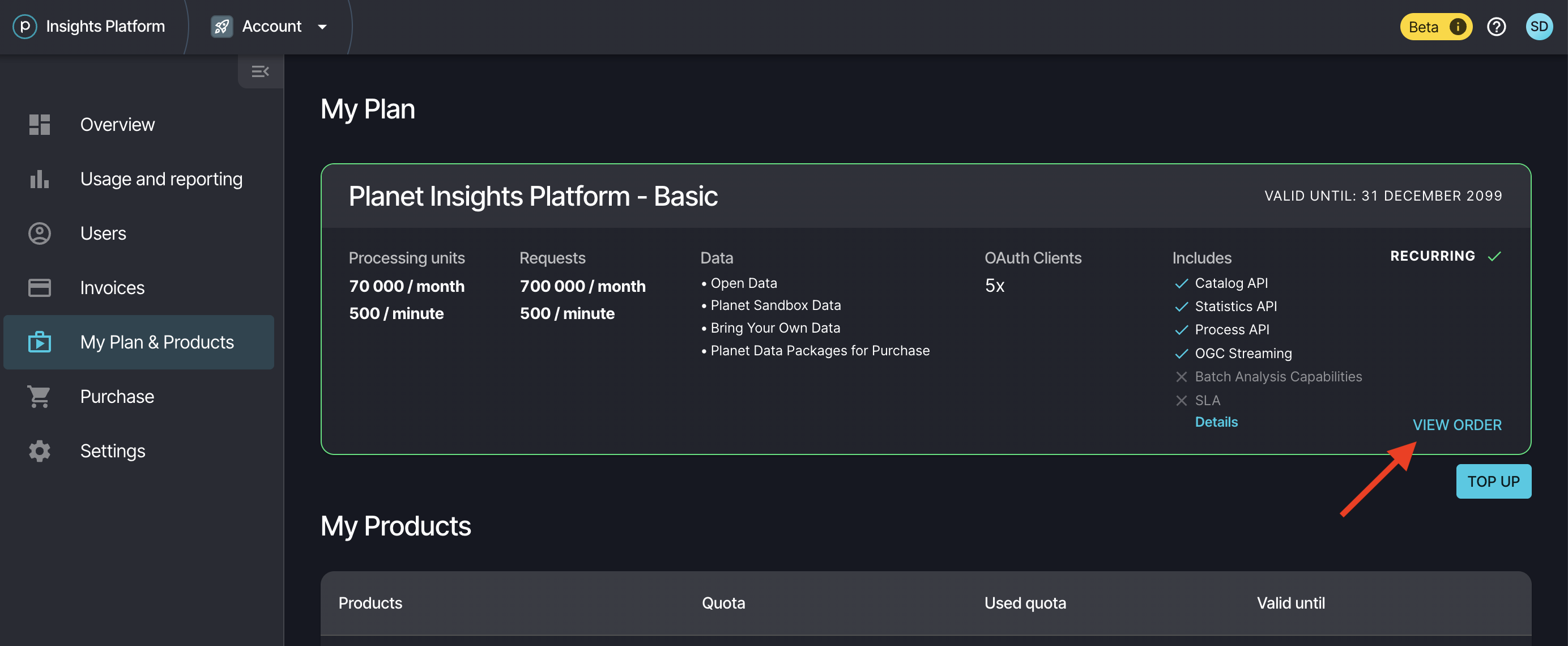
Task: Click Planet Data Packages for Purchase item
Action: [815, 350]
